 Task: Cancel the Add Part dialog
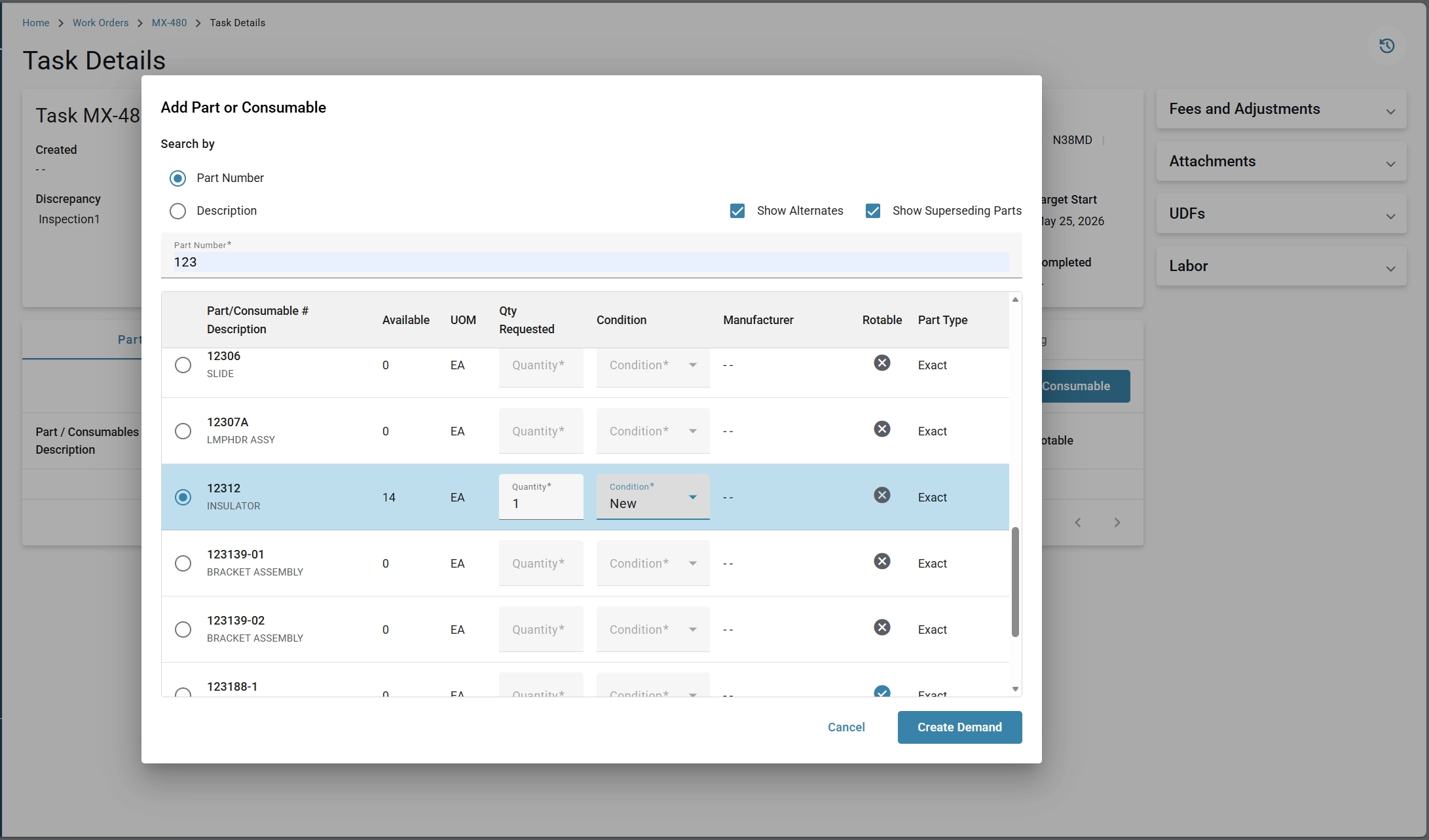(x=846, y=727)
